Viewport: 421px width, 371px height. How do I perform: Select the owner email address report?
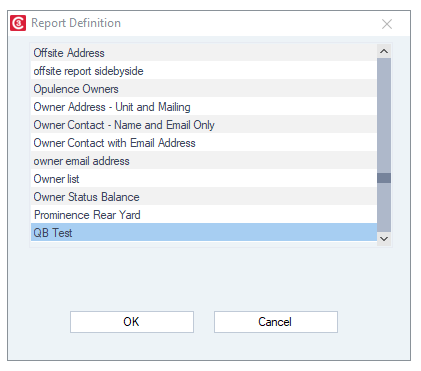point(204,161)
